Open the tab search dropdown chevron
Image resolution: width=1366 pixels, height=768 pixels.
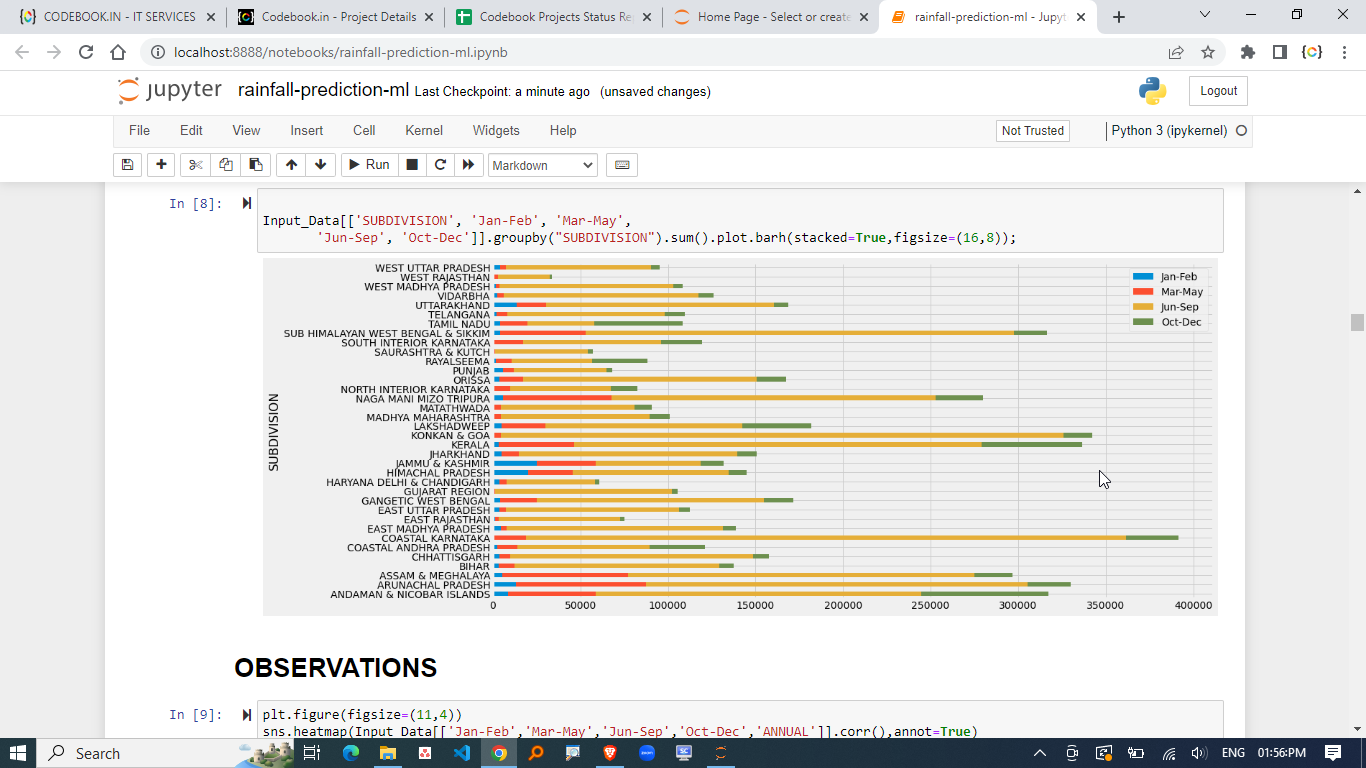(1205, 15)
